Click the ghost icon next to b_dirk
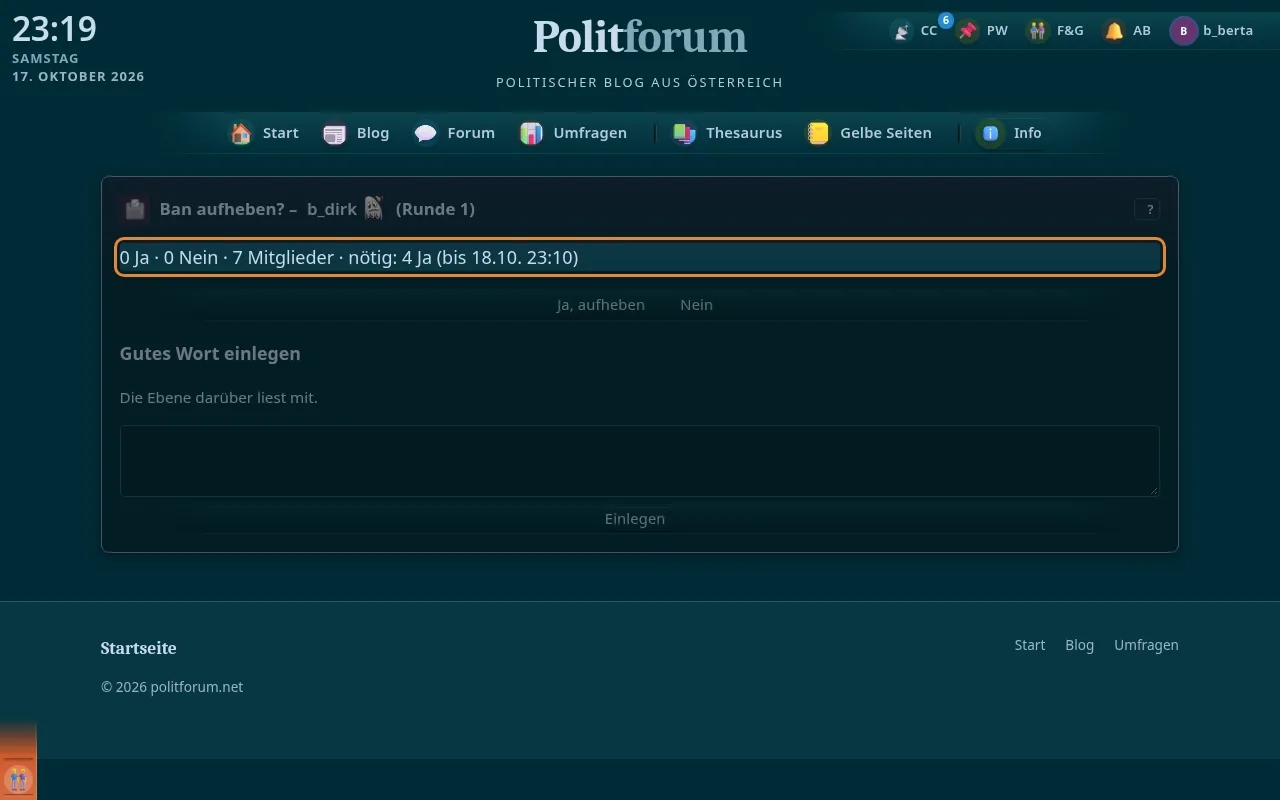 (x=373, y=208)
